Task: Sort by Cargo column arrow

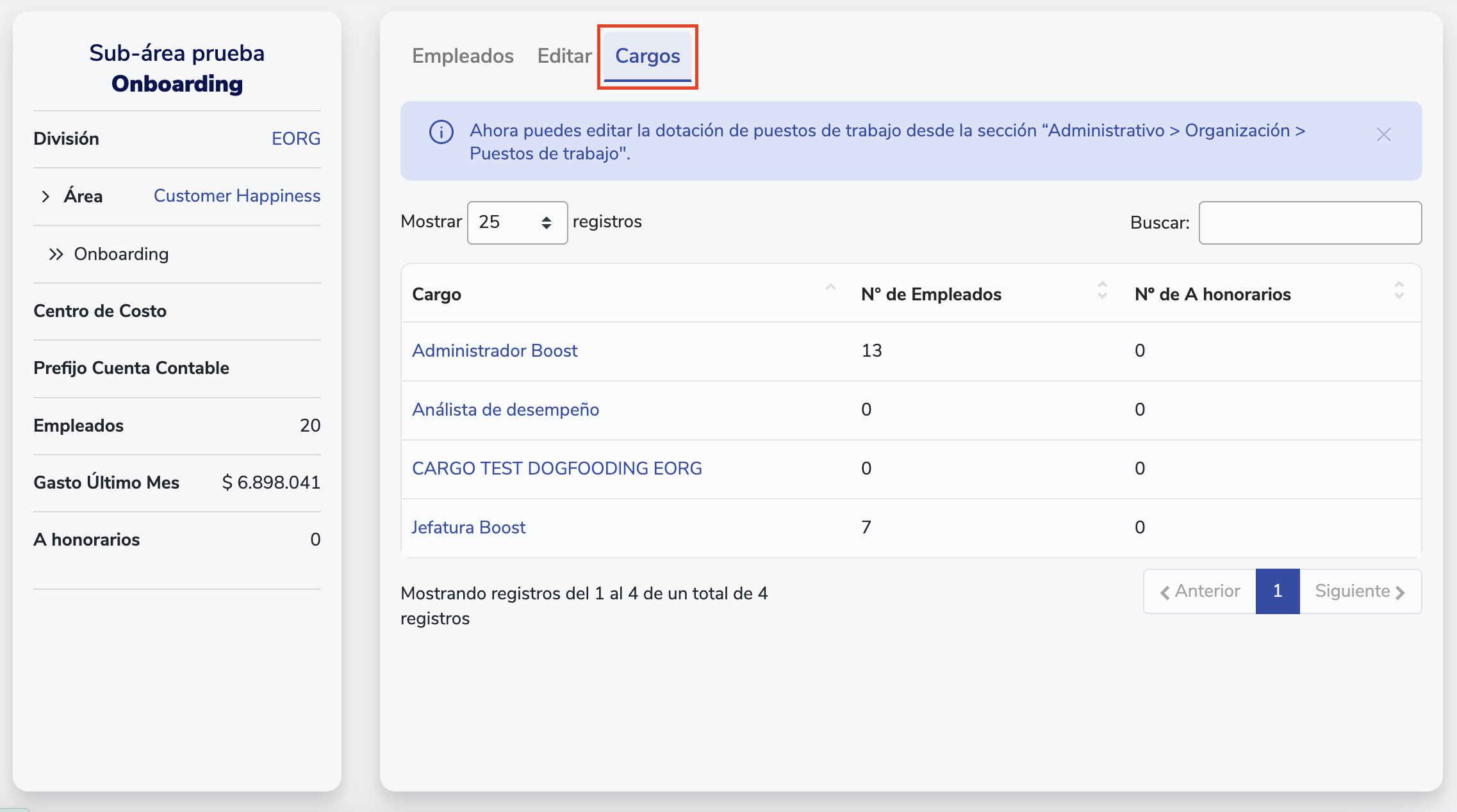Action: (830, 288)
